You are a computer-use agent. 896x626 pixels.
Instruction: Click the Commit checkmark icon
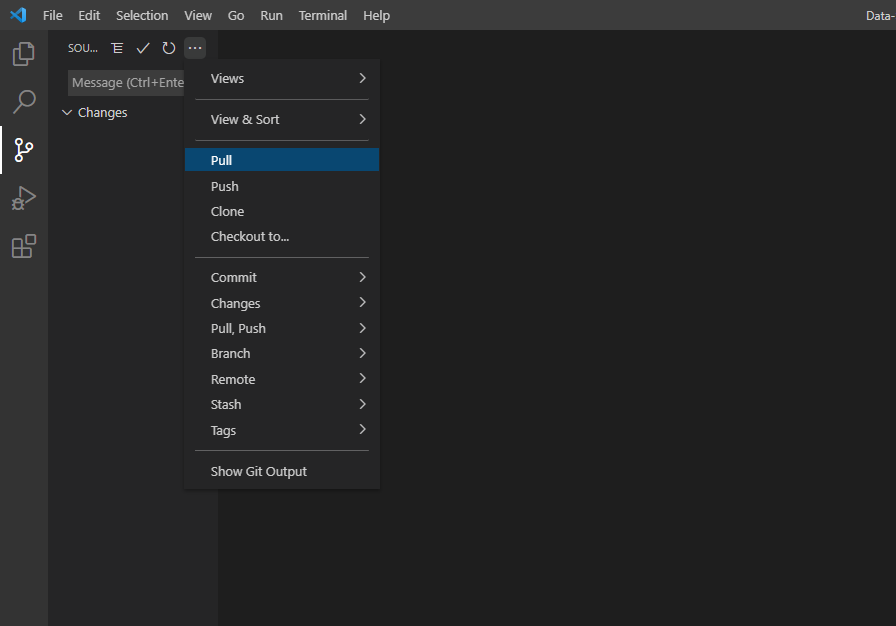143,48
